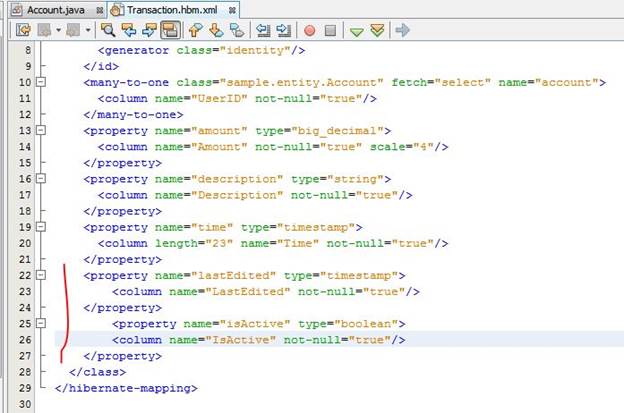Click line number 30 in gutter

(x=25, y=404)
